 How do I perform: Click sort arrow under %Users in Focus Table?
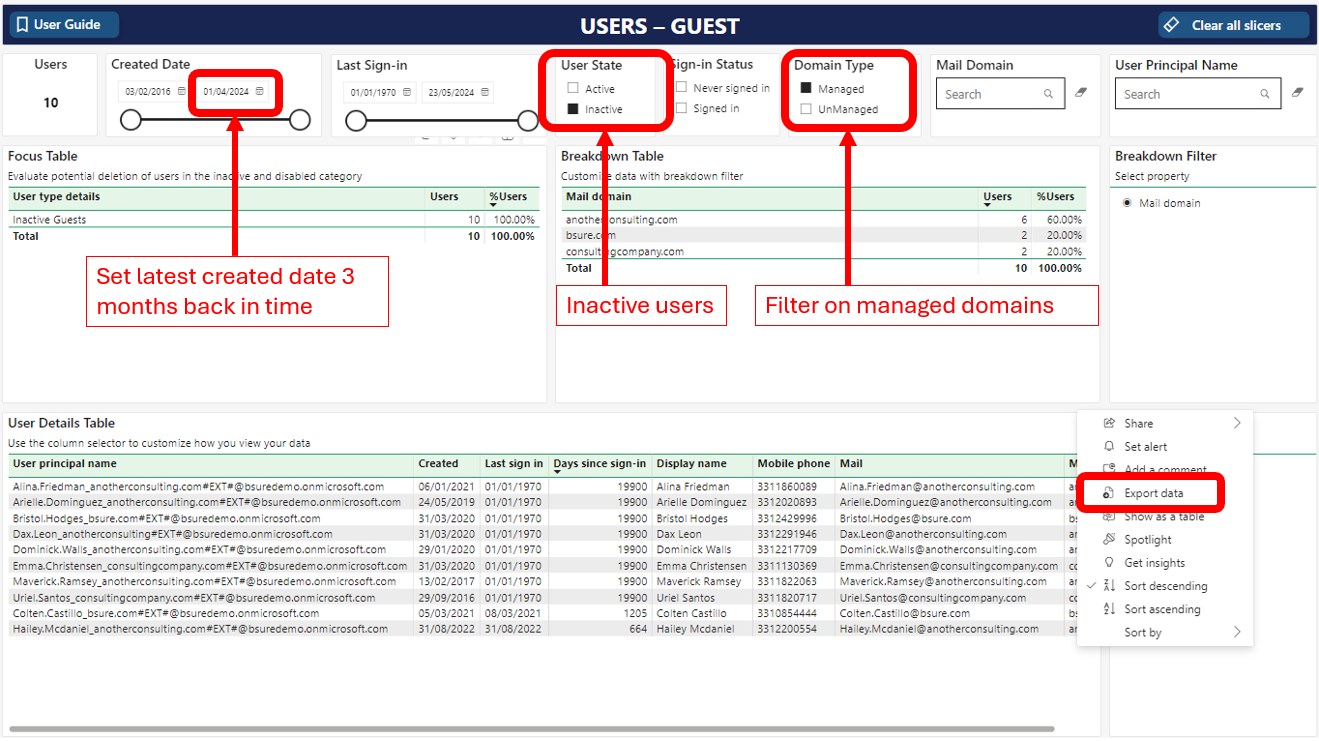(x=494, y=205)
